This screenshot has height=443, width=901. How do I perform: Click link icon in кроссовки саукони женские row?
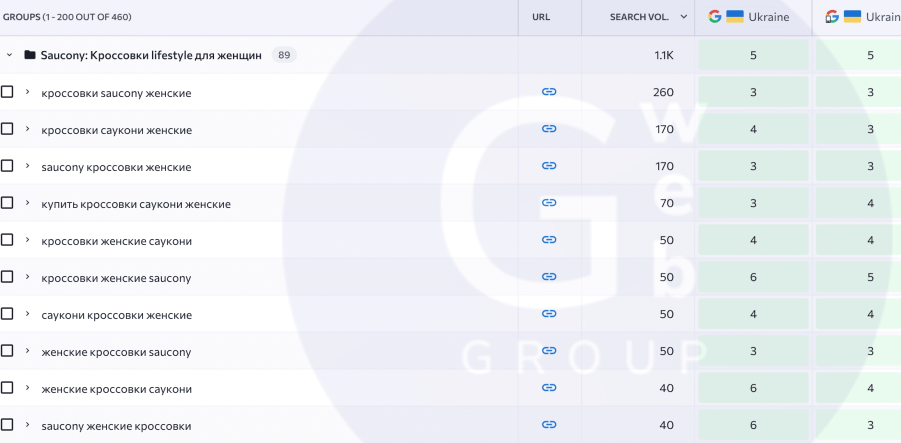coord(549,129)
